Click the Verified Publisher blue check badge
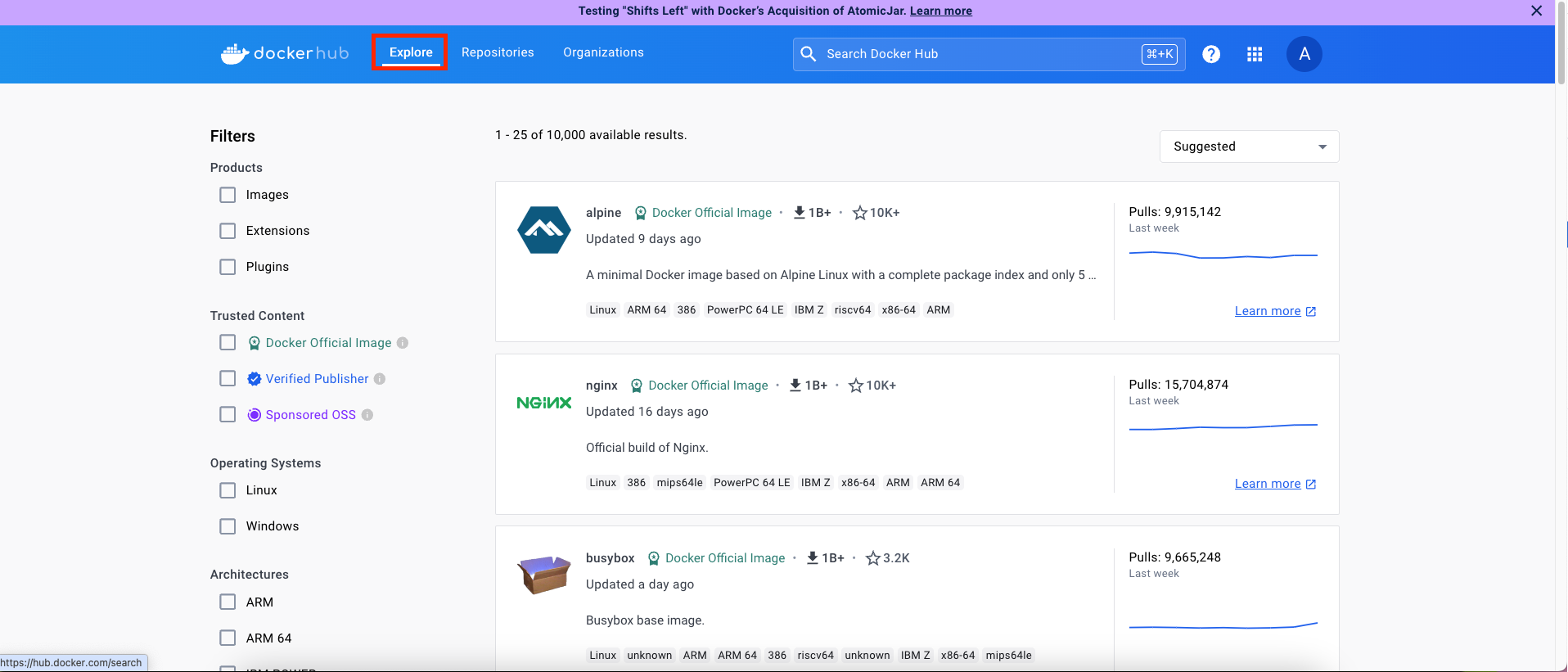Viewport: 1568px width, 672px height. (x=255, y=379)
